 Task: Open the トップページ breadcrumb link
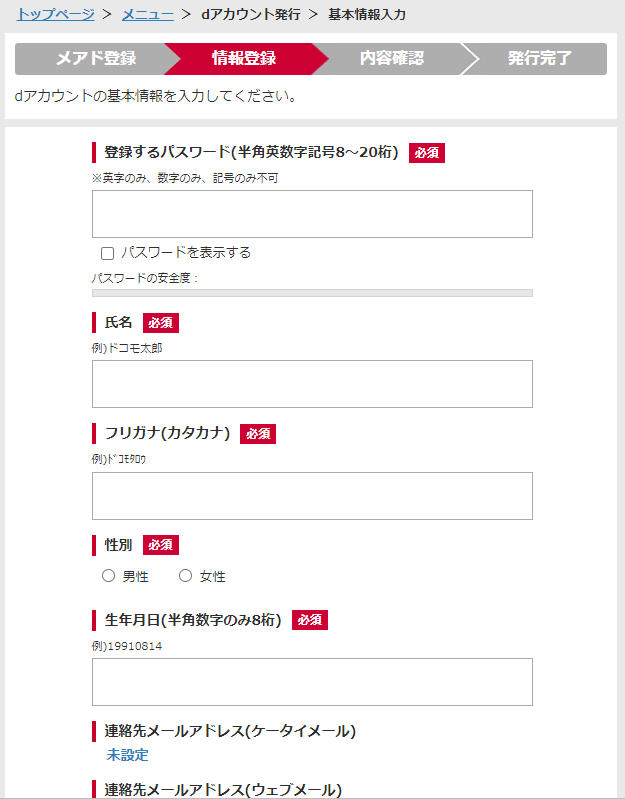(x=56, y=14)
